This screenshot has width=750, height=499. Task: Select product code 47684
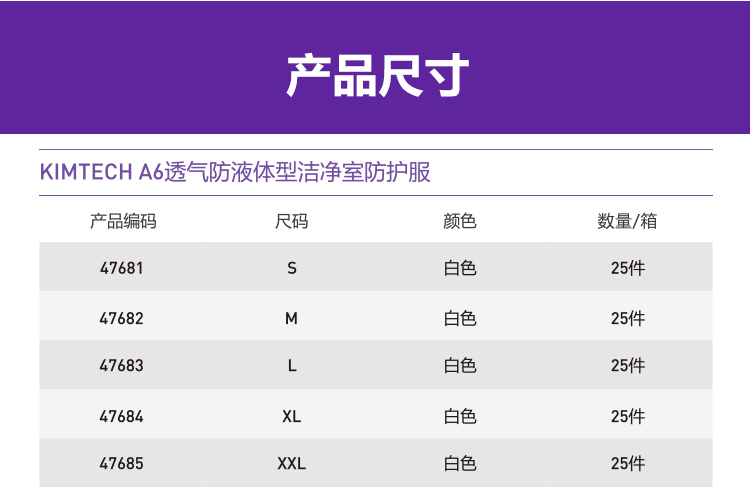(x=122, y=416)
